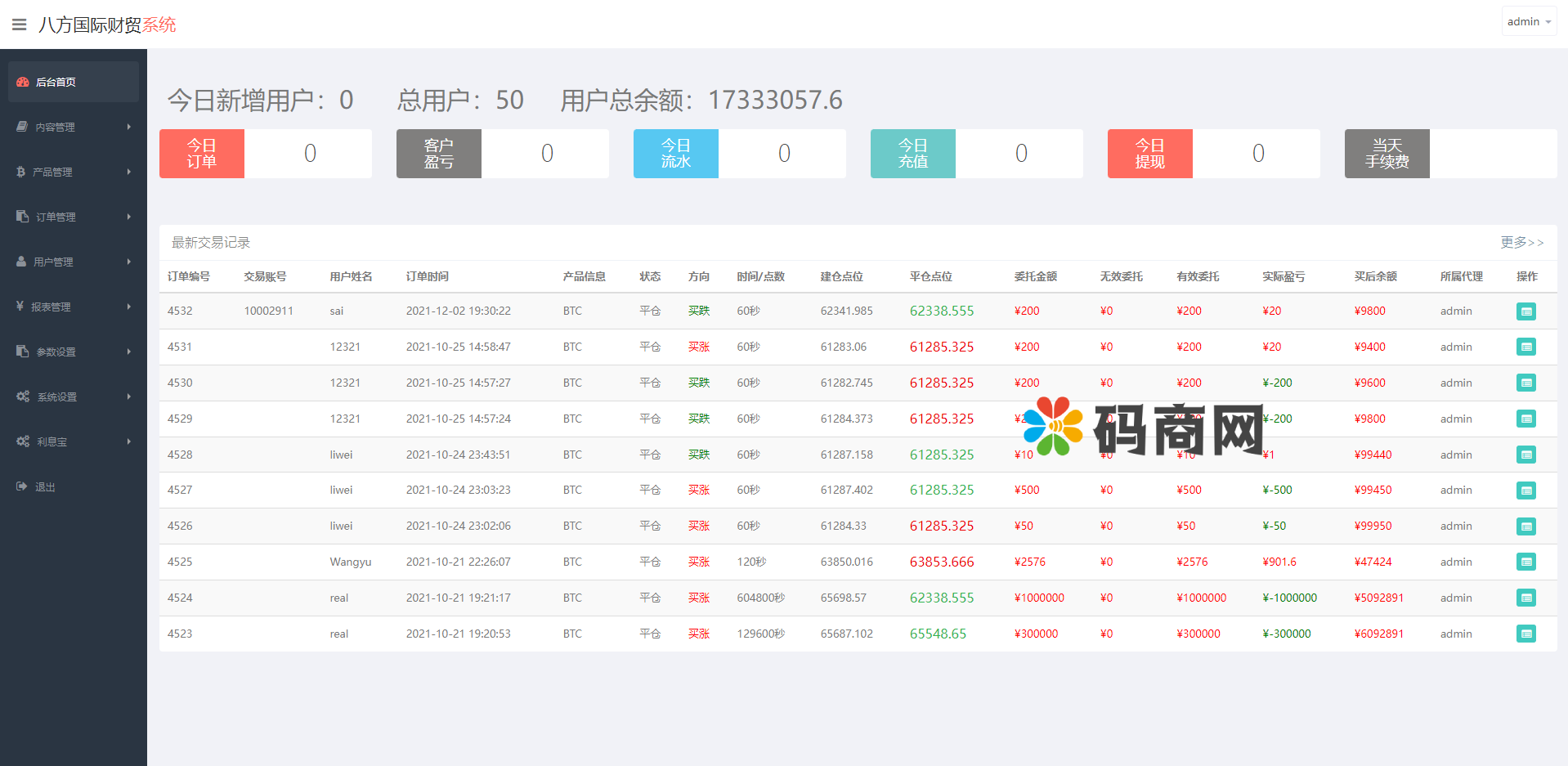Expand the 利息宝 submenu arrow

pyautogui.click(x=129, y=441)
